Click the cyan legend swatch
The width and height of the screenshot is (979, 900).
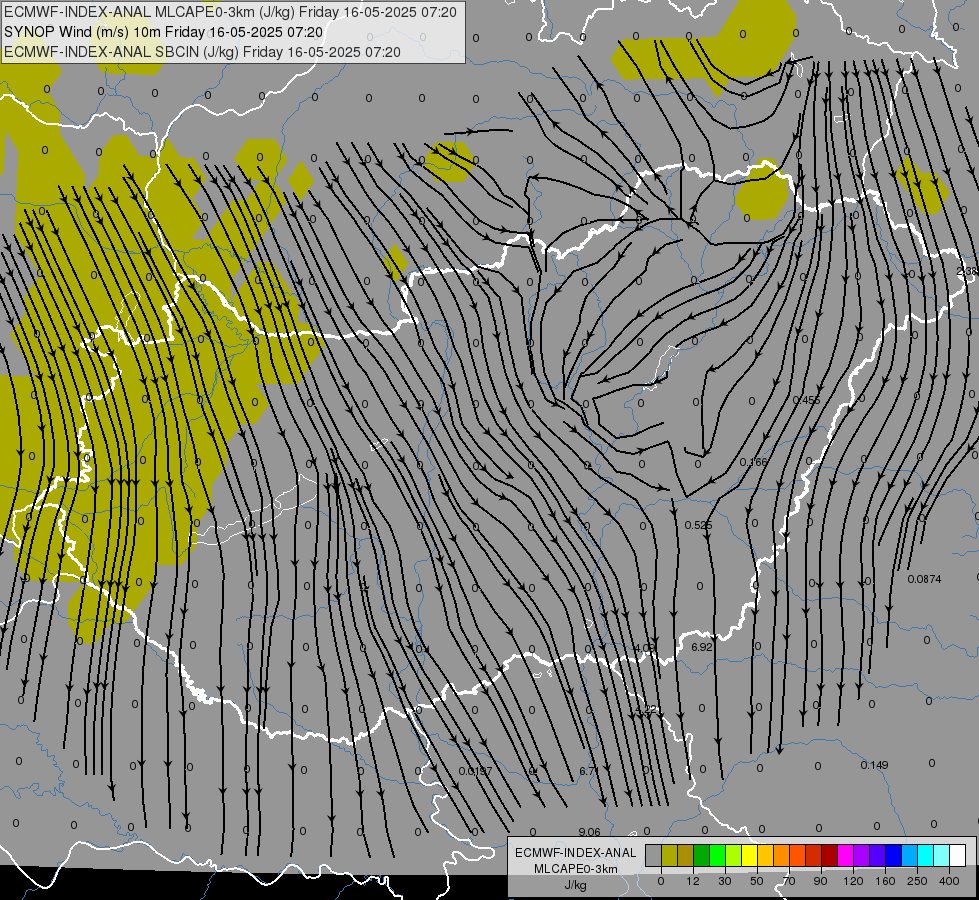(926, 856)
